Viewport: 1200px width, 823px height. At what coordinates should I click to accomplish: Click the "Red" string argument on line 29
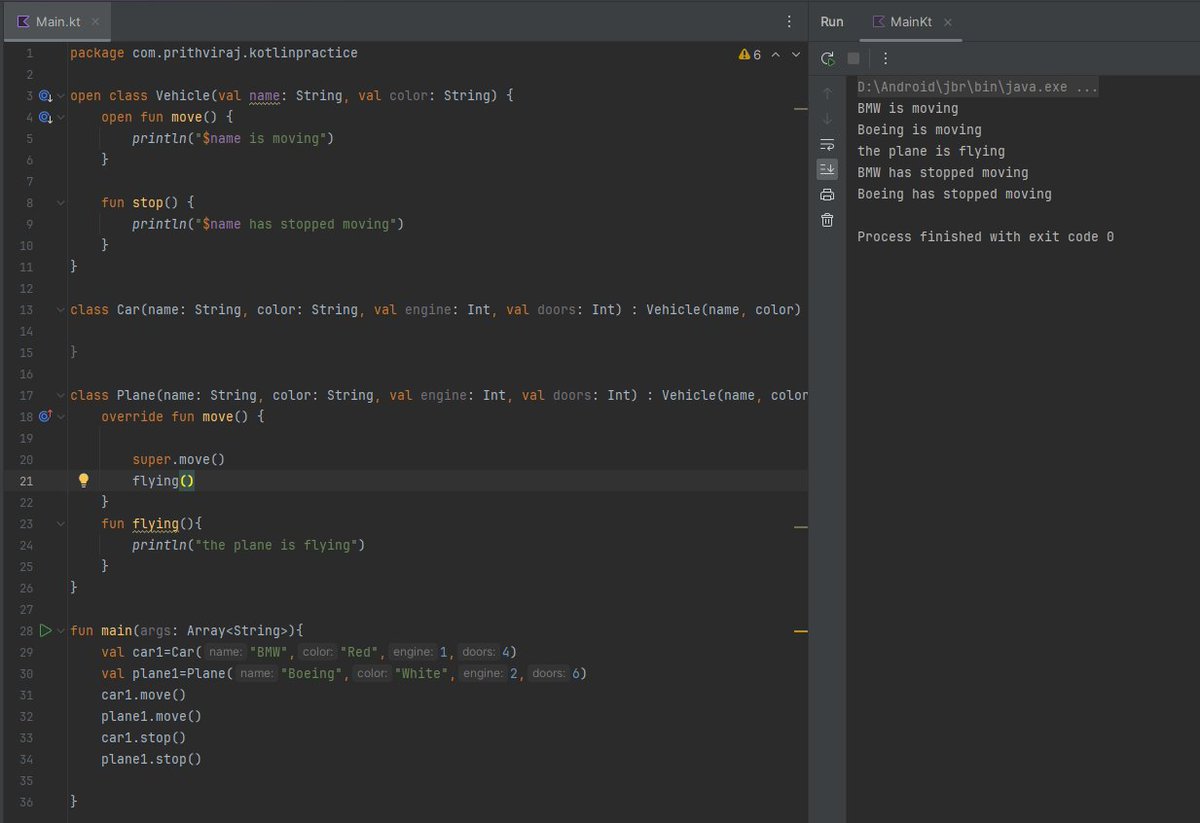pos(361,652)
